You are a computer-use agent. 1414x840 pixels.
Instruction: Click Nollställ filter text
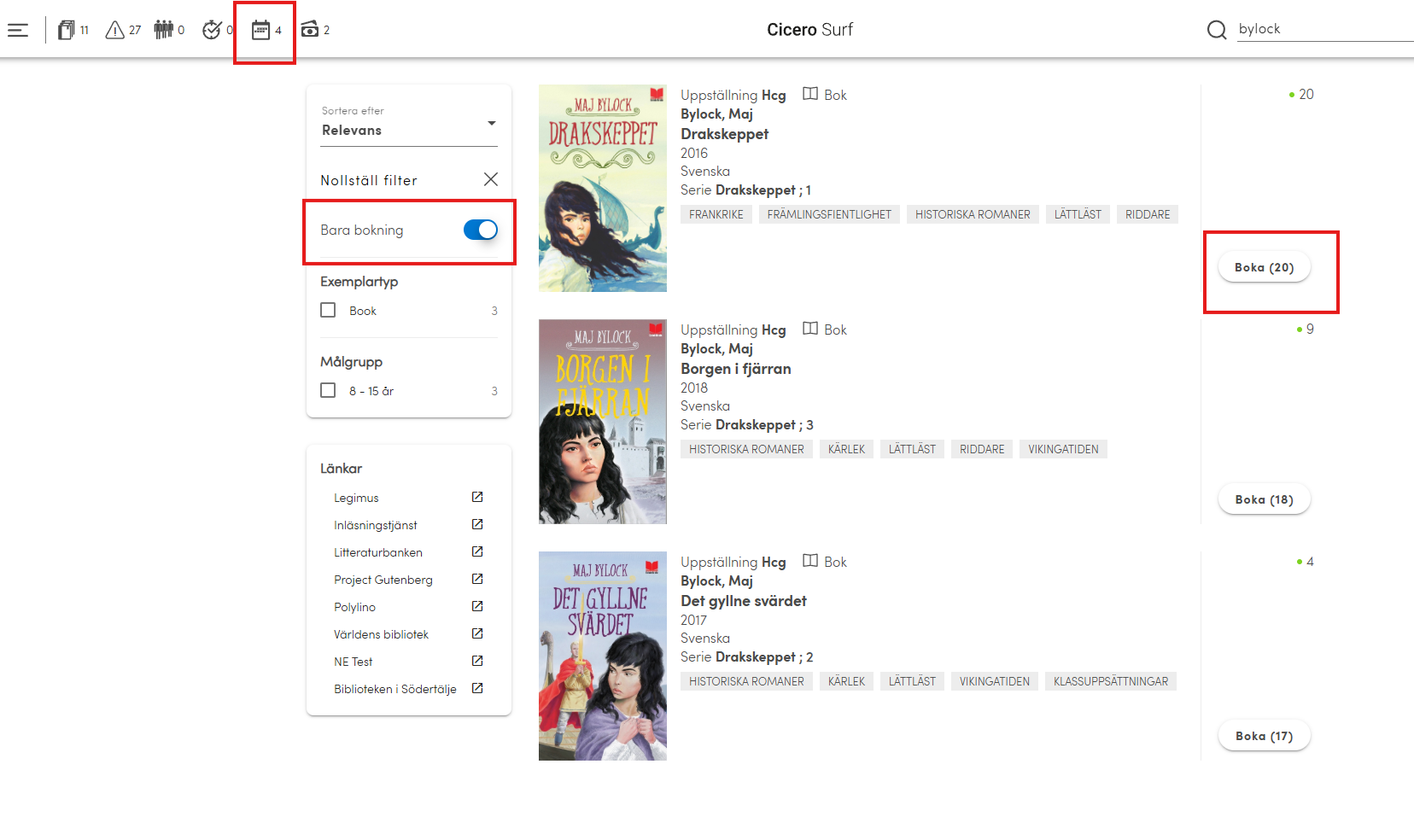pyautogui.click(x=369, y=180)
